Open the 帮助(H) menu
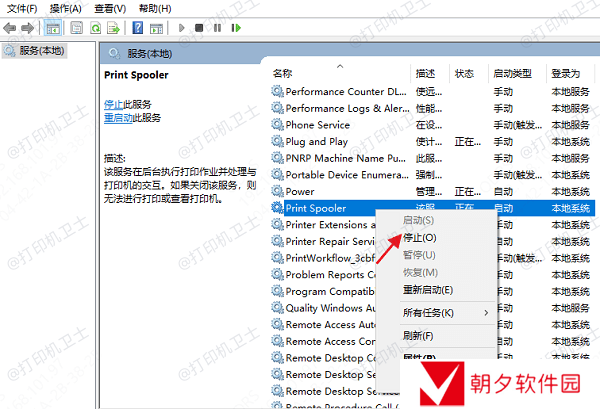This screenshot has height=409, width=600. coord(155,8)
